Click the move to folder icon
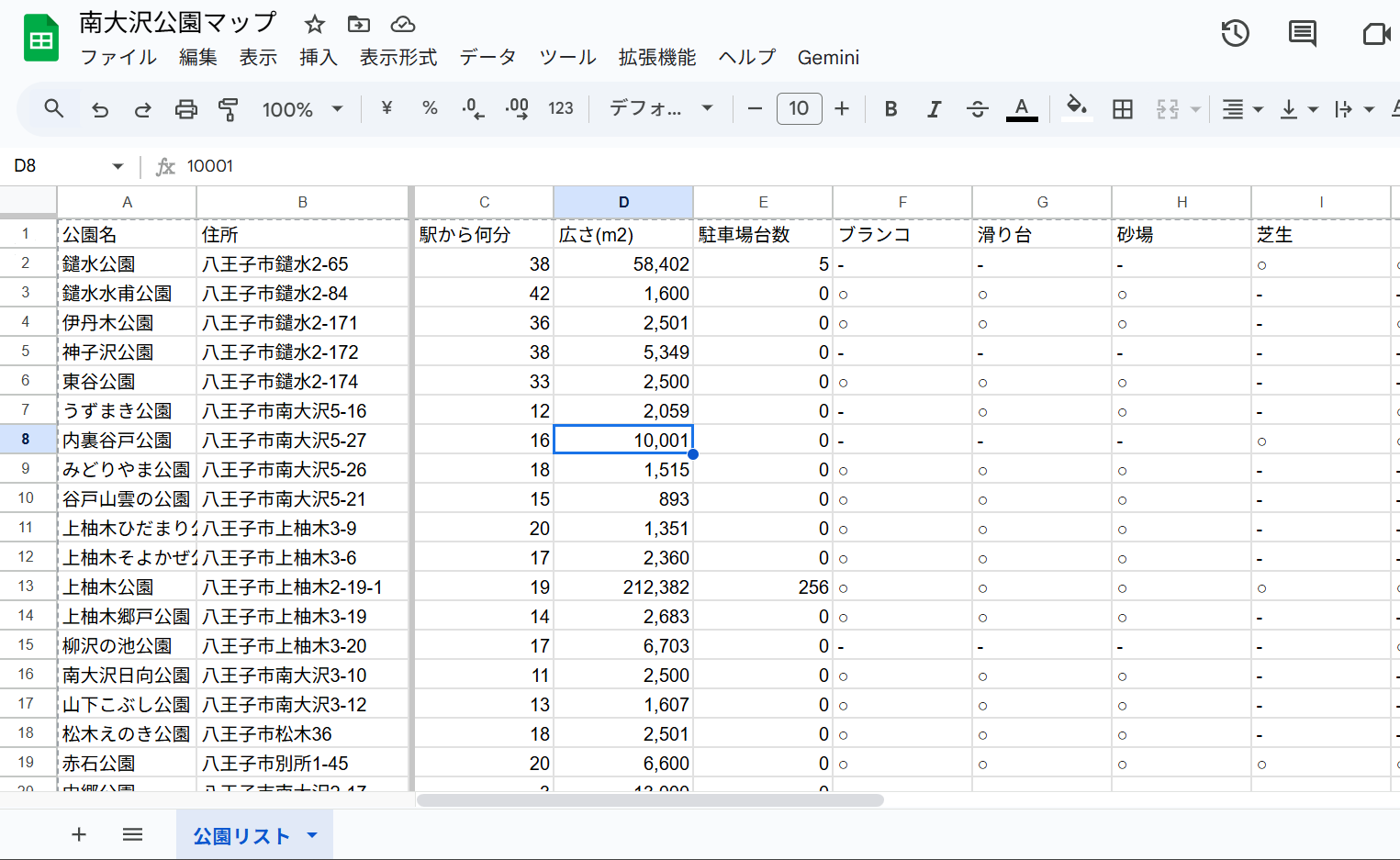The image size is (1400, 860). click(x=359, y=24)
